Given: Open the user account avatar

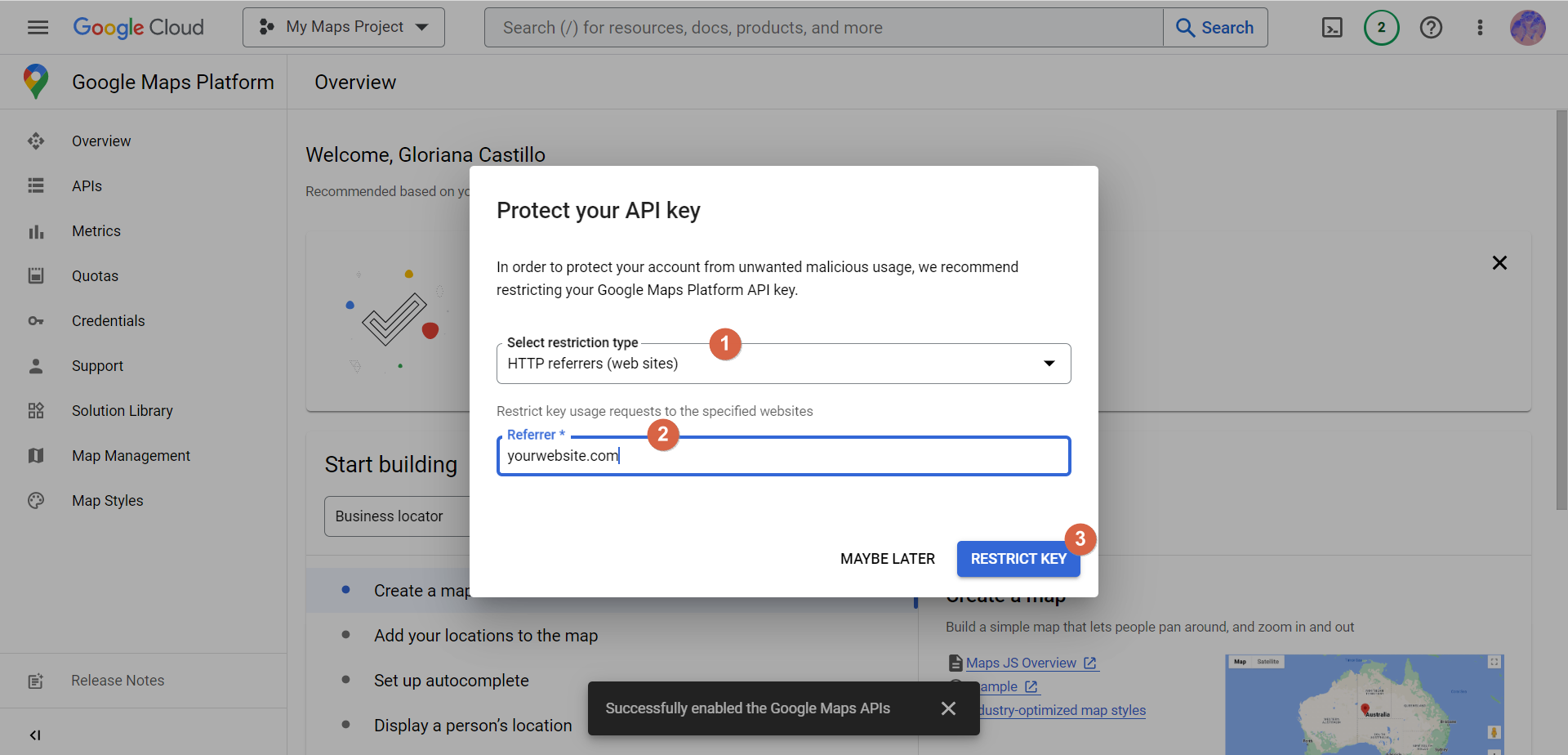Looking at the screenshot, I should (1527, 28).
